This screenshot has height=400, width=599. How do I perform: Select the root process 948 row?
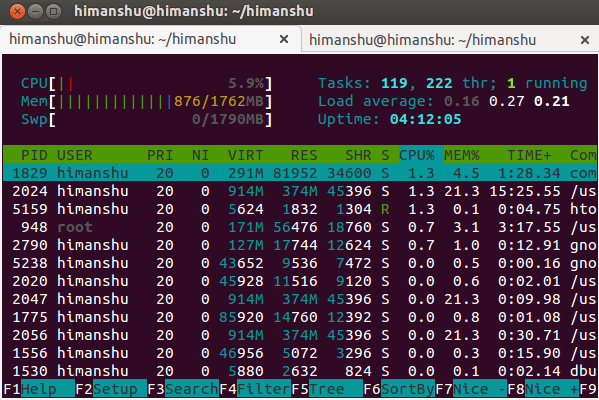click(x=300, y=227)
